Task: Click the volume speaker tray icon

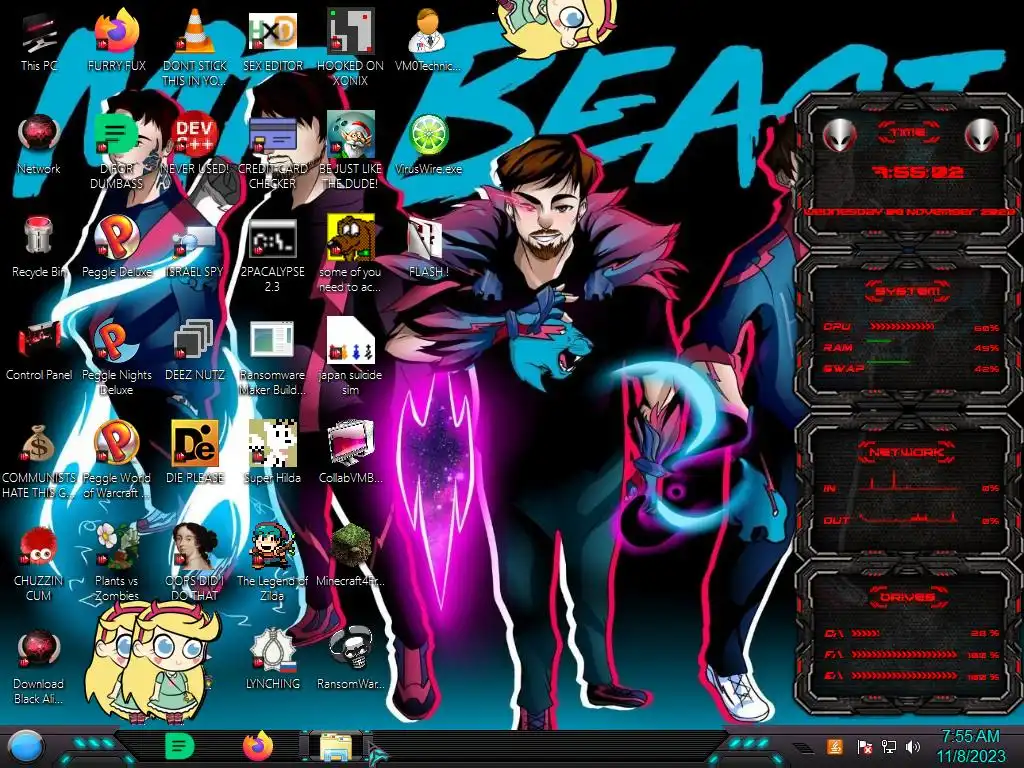Action: (913, 746)
